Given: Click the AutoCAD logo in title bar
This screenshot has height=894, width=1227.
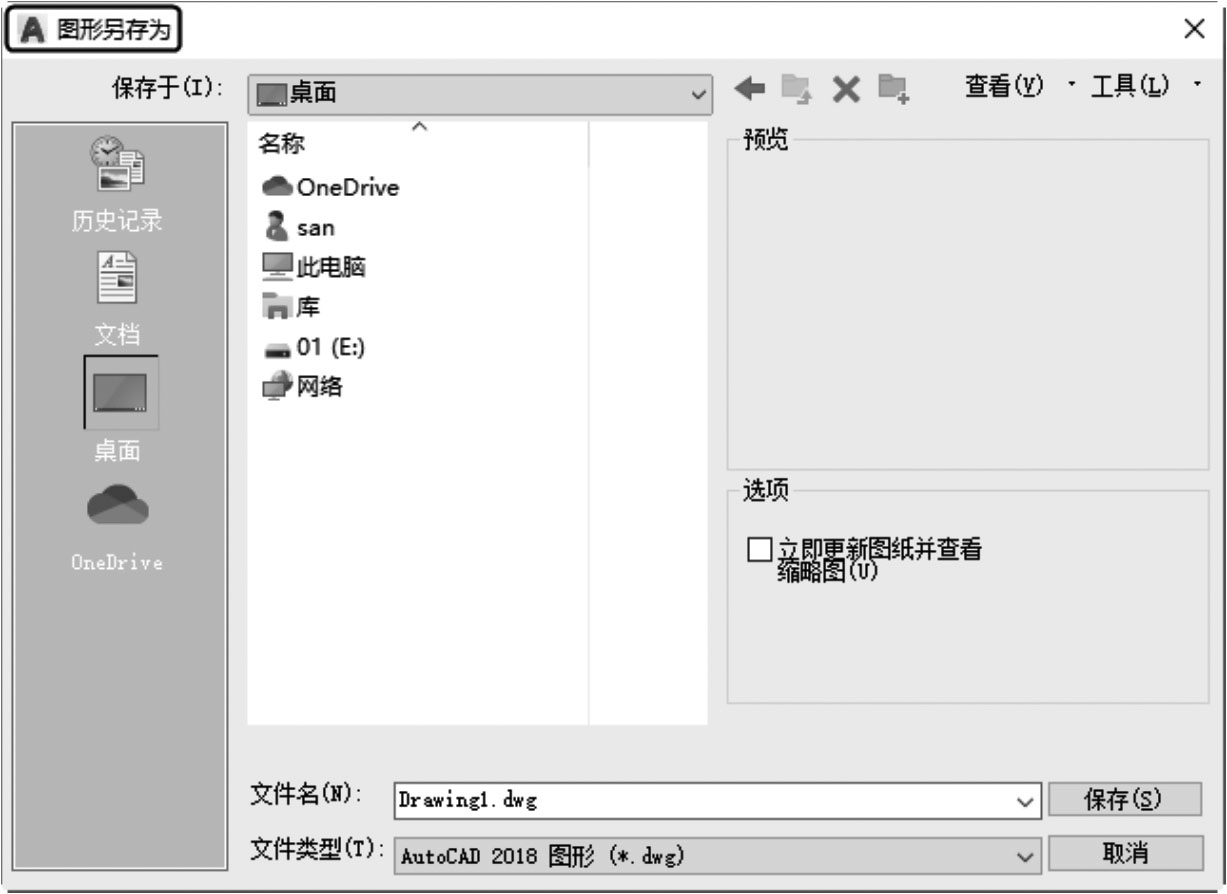Looking at the screenshot, I should (x=34, y=31).
